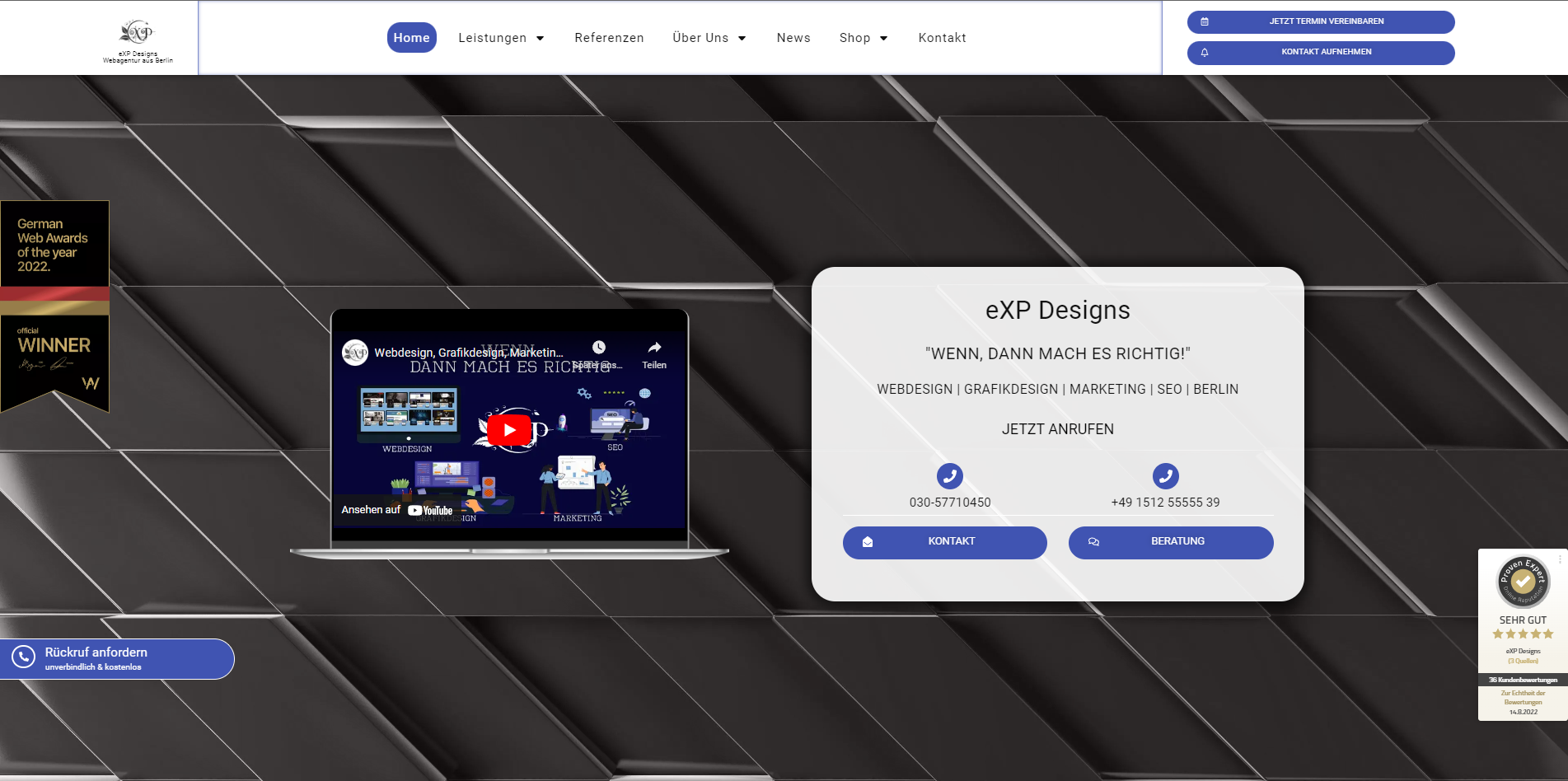Open video via Ansehen auf YouTube
Image resolution: width=1568 pixels, height=781 pixels.
397,510
